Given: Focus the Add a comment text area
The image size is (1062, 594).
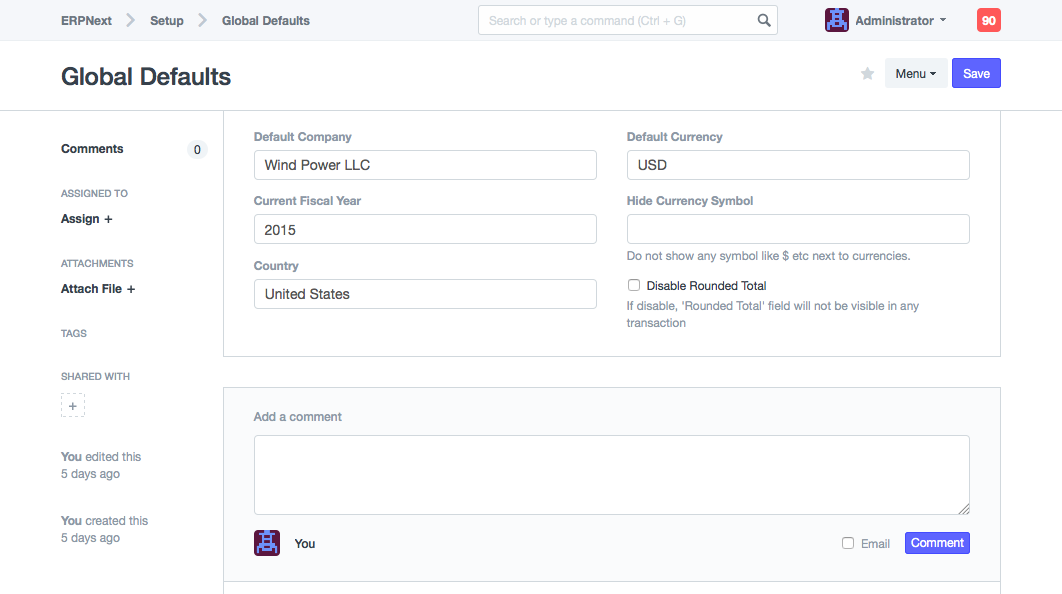Looking at the screenshot, I should (611, 475).
